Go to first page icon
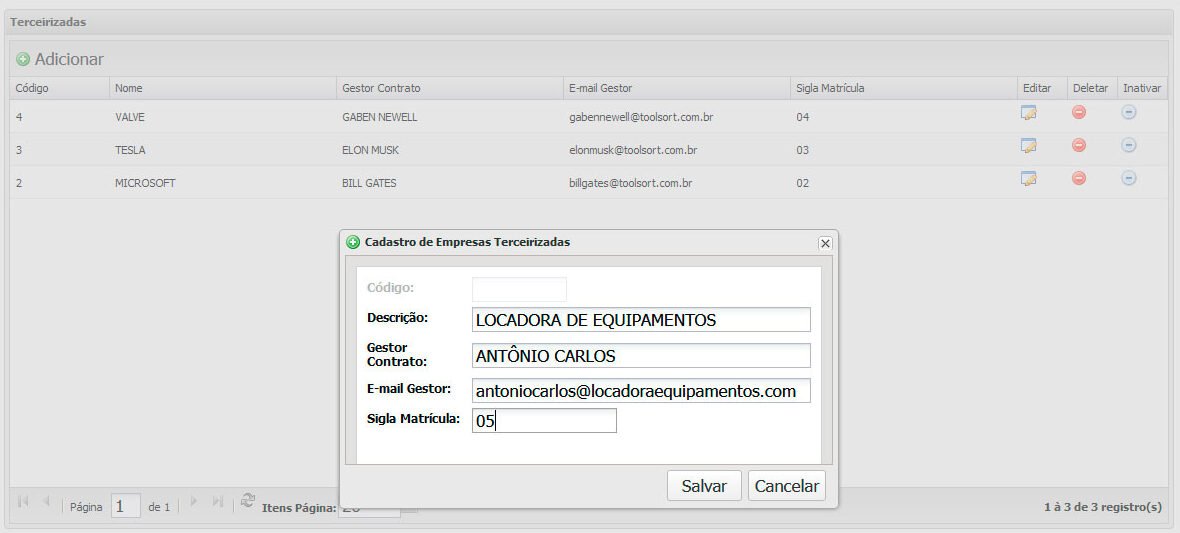 23,501
